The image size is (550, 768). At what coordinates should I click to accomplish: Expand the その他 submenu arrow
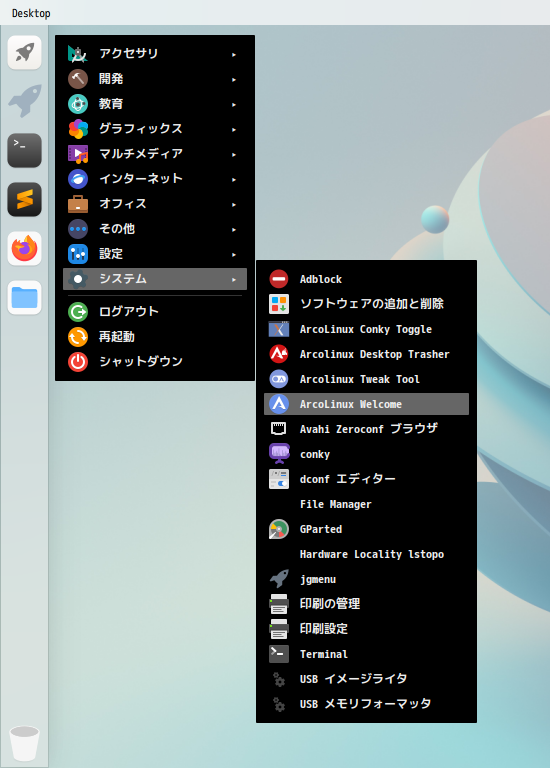234,229
